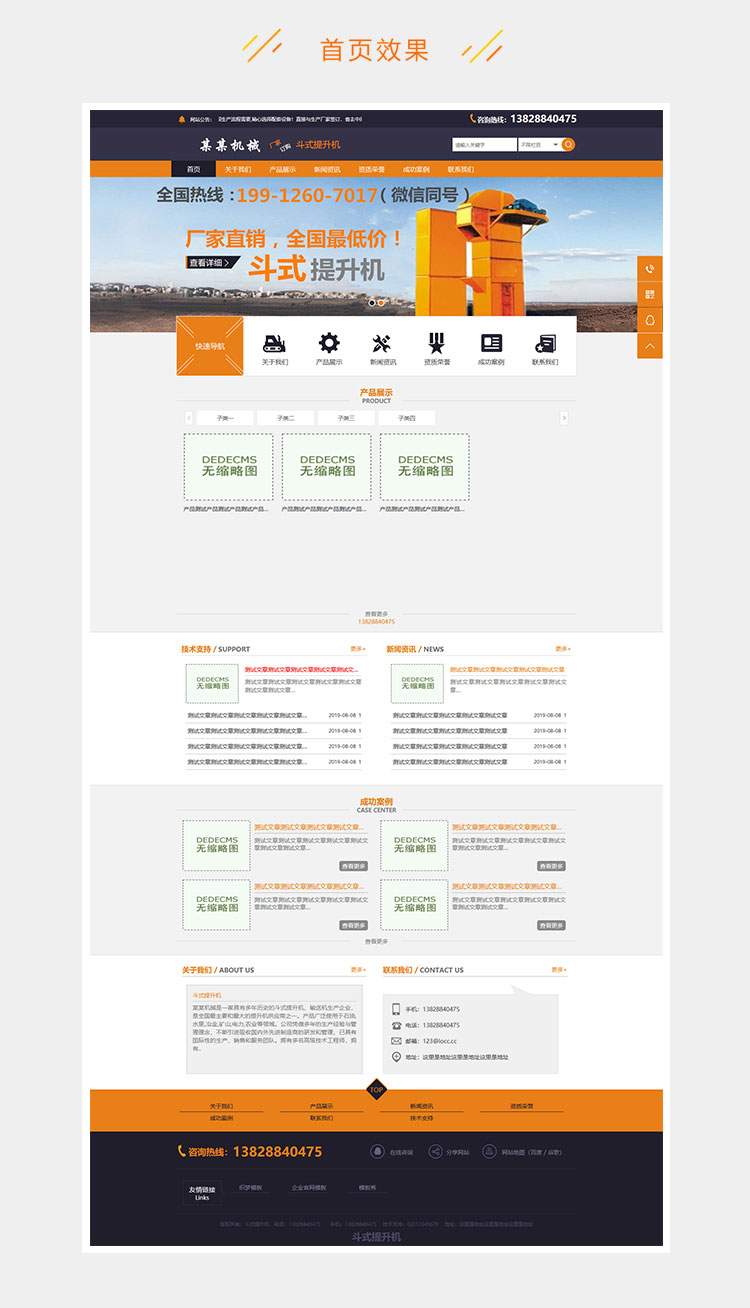Image resolution: width=750 pixels, height=1308 pixels.
Task: Click the mobile phone icon in contact box
Action: [x=396, y=1009]
